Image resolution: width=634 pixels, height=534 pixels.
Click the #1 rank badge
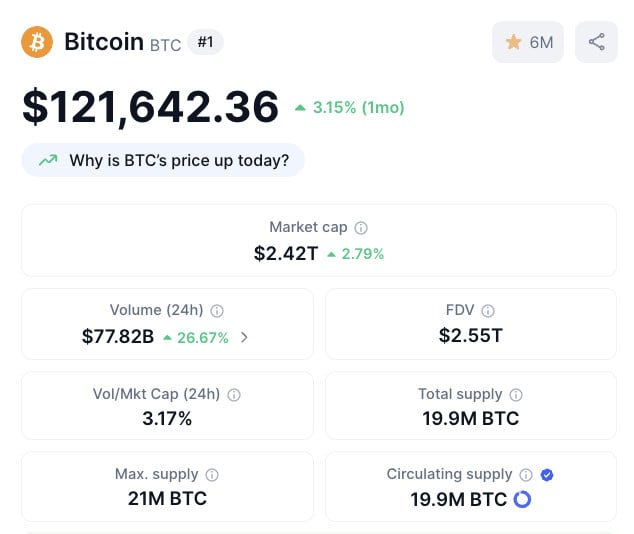[x=205, y=42]
